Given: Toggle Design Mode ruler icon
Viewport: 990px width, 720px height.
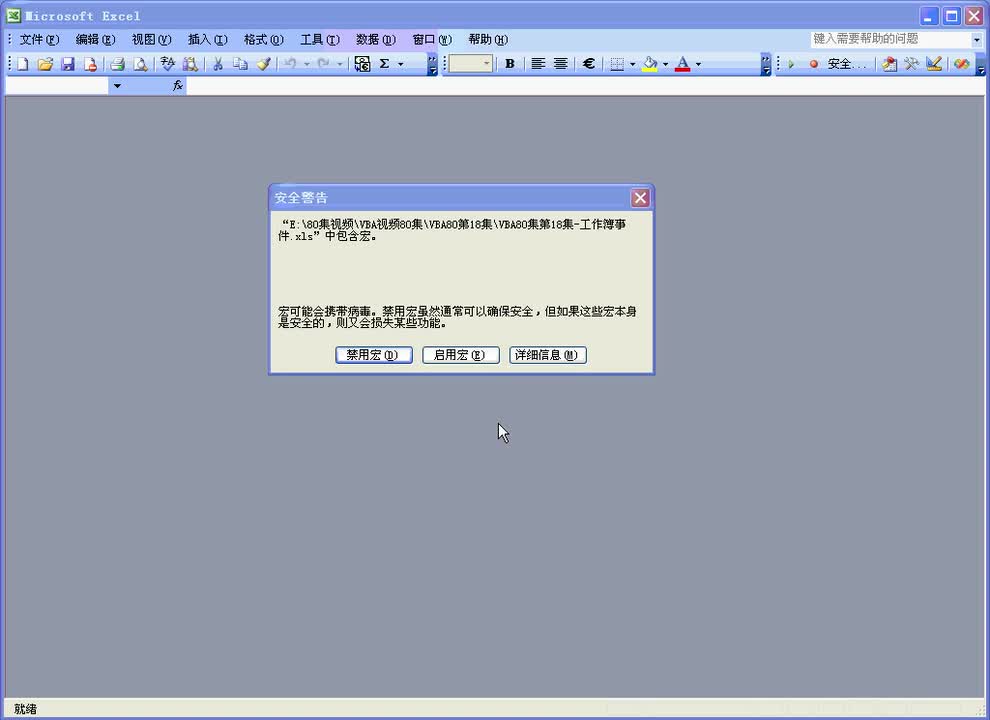Looking at the screenshot, I should [x=934, y=64].
